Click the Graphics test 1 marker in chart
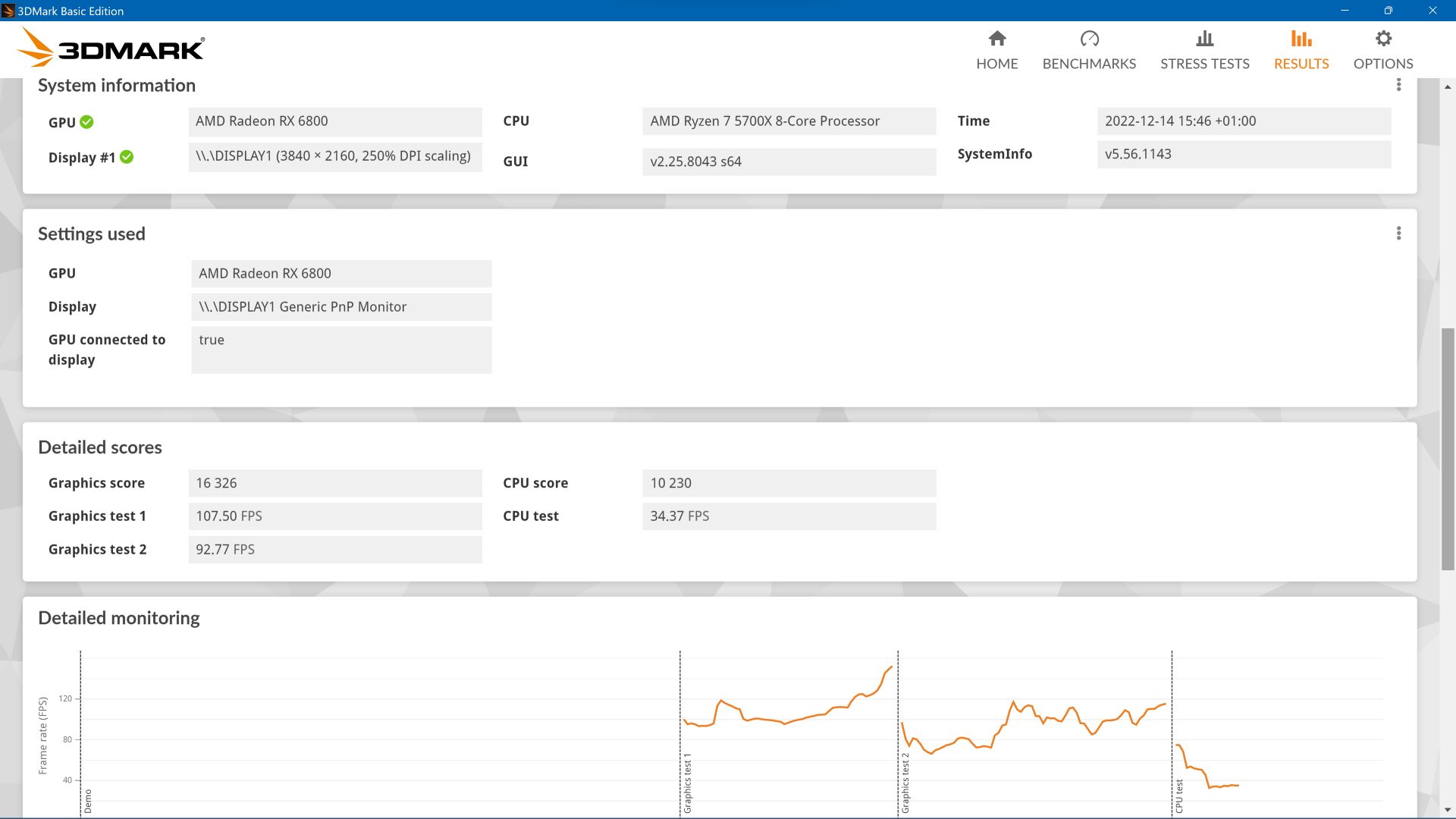The width and height of the screenshot is (1456, 819). point(687,783)
